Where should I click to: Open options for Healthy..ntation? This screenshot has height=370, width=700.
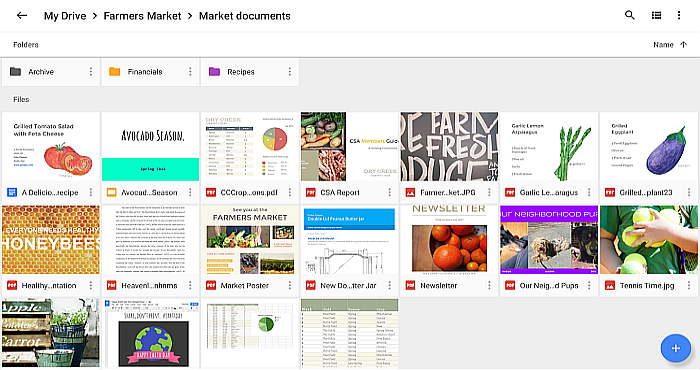click(x=91, y=285)
